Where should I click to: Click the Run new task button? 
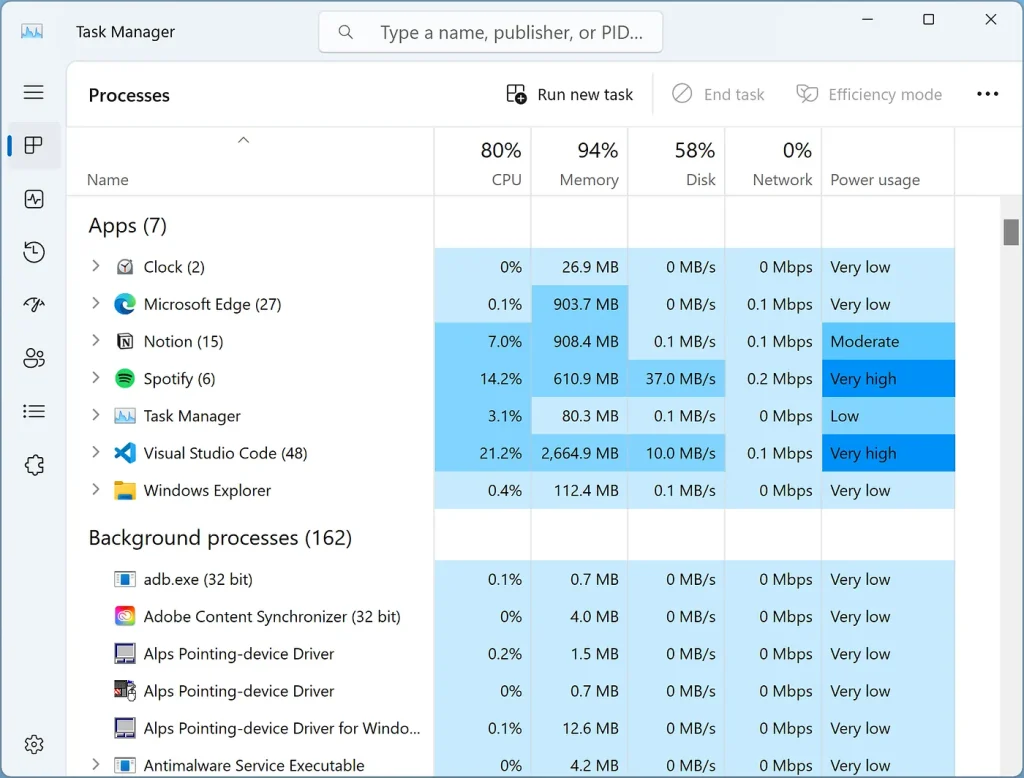pos(570,95)
